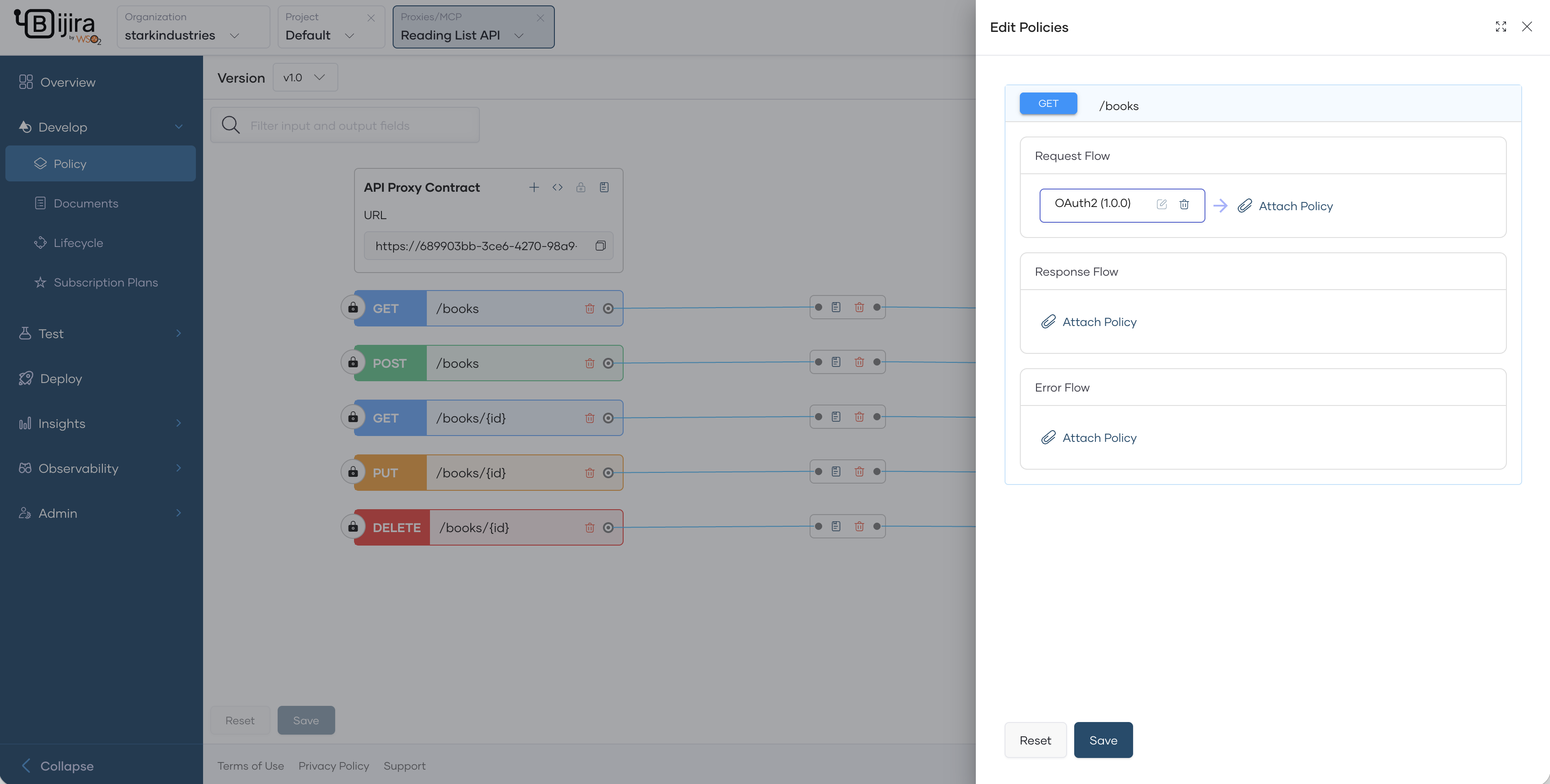Go to Lifecycle in the sidebar
The width and height of the screenshot is (1550, 784).
click(78, 243)
